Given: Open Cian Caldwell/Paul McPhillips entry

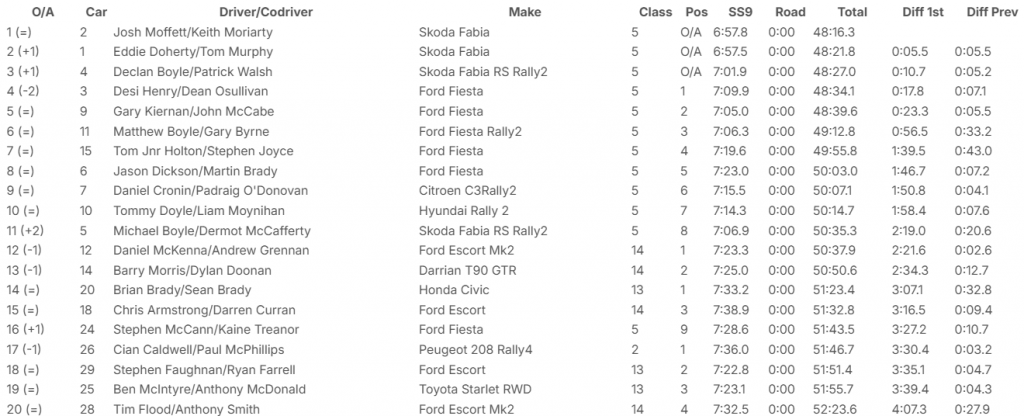Looking at the screenshot, I should point(198,350).
